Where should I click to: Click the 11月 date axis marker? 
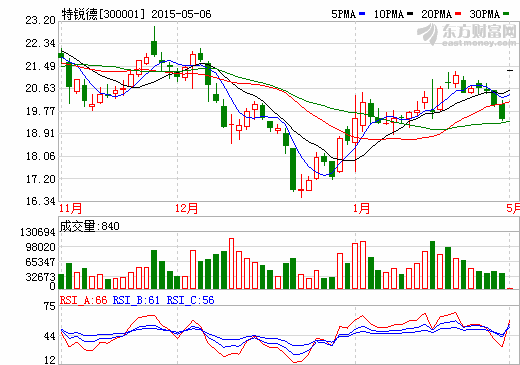coord(70,209)
